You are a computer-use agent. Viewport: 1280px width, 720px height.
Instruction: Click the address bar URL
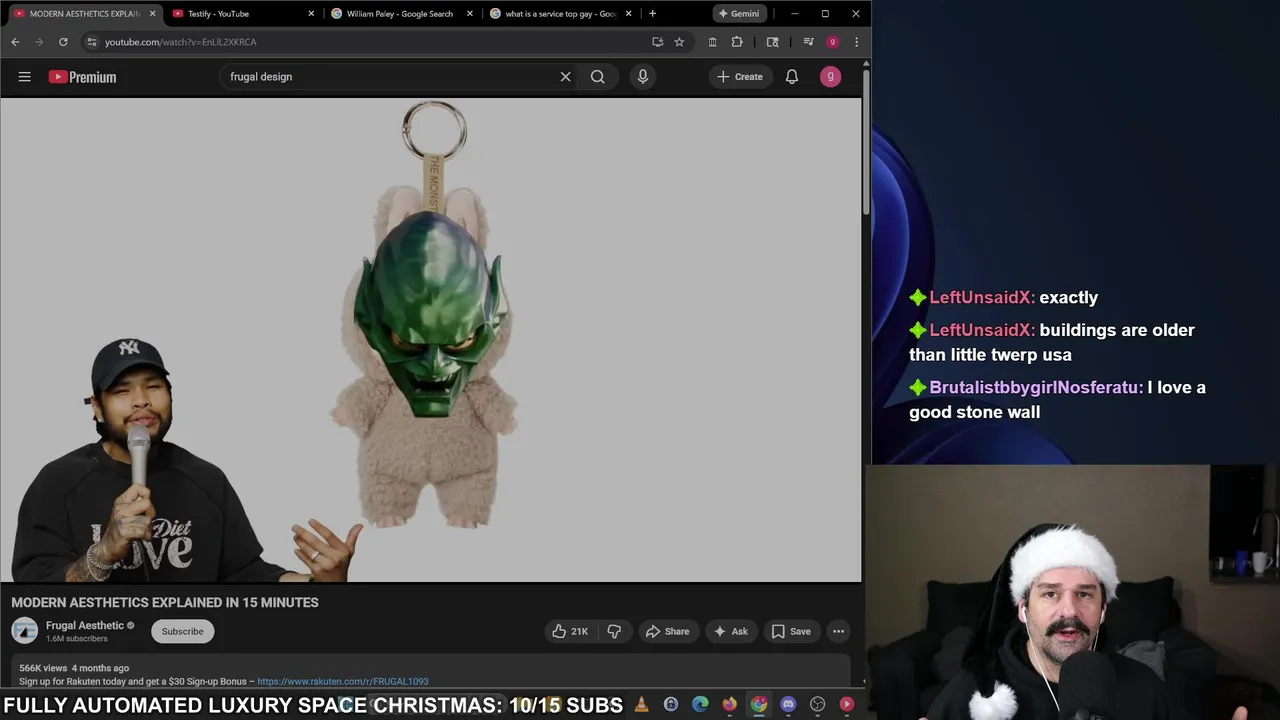tap(181, 42)
